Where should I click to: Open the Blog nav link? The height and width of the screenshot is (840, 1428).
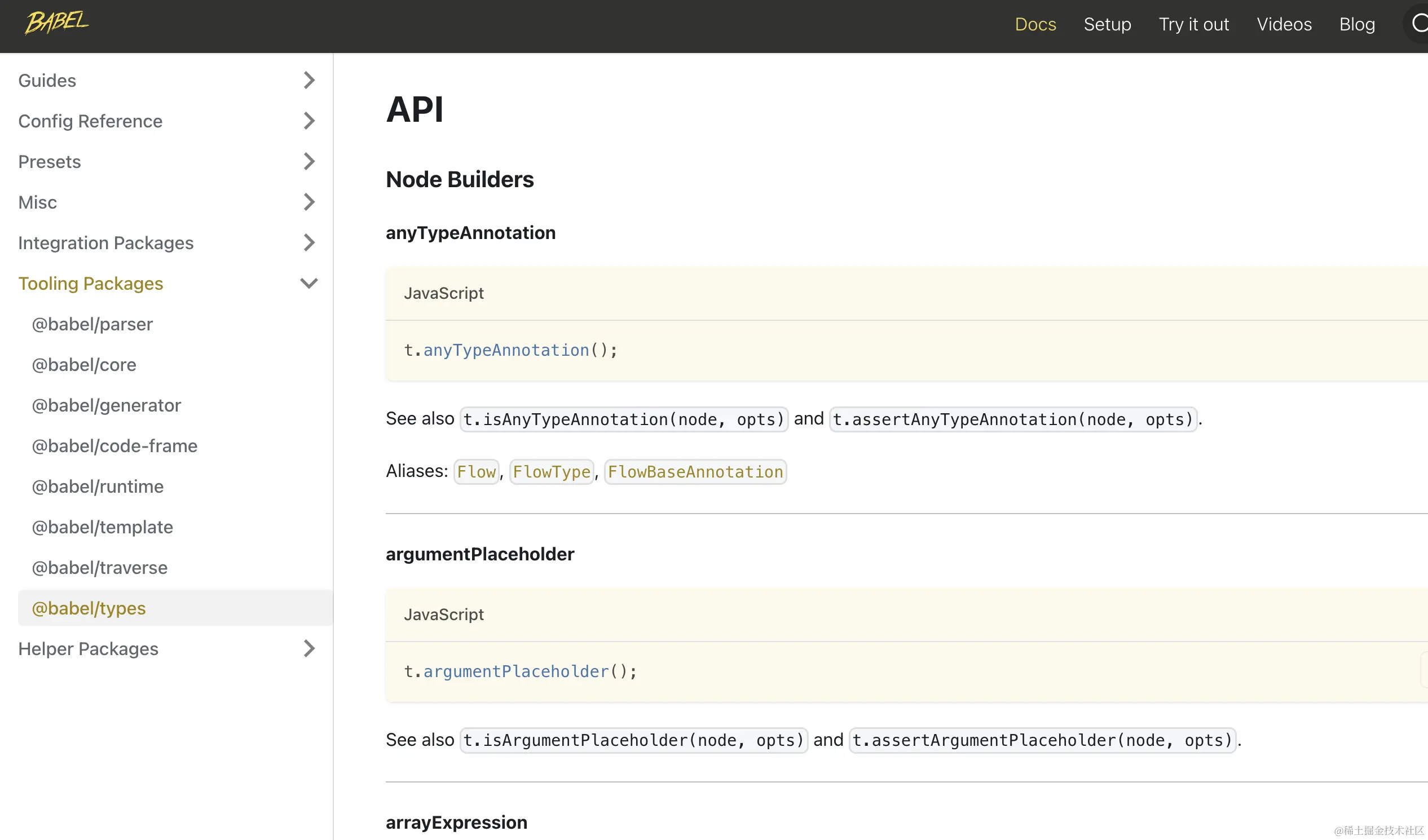point(1356,24)
